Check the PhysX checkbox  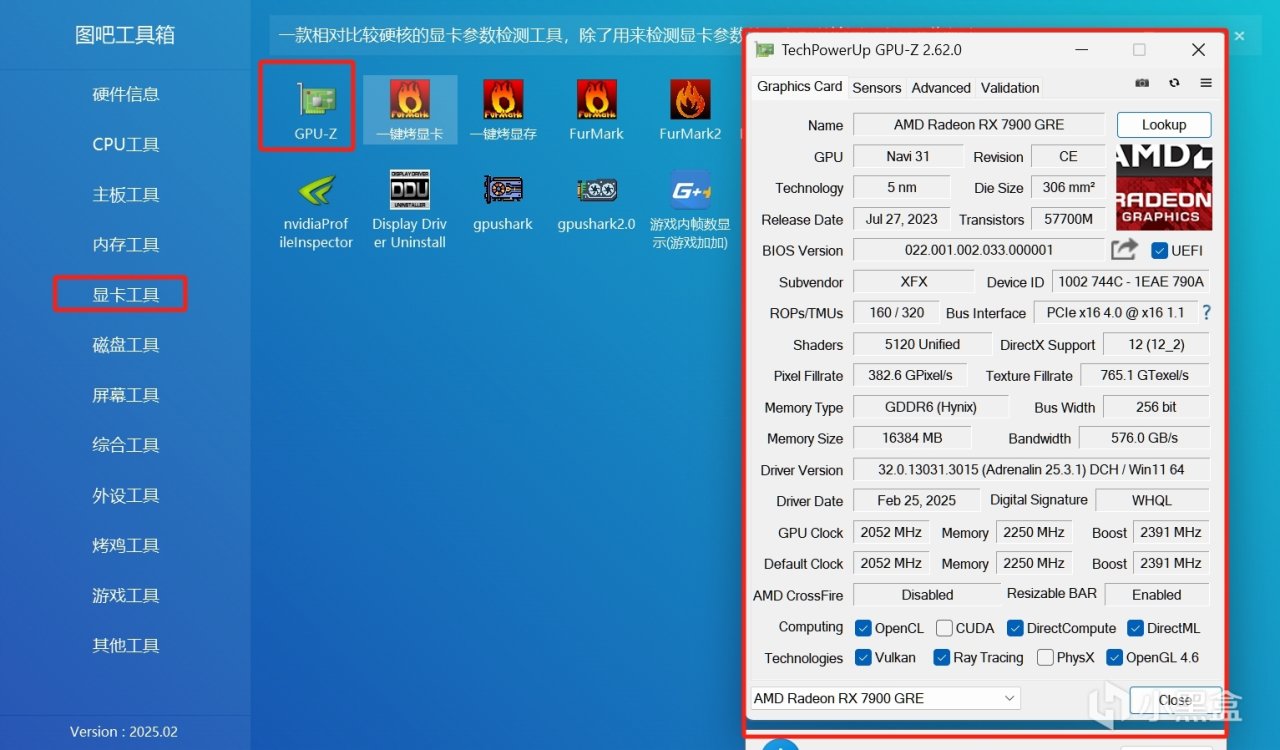coord(1045,657)
